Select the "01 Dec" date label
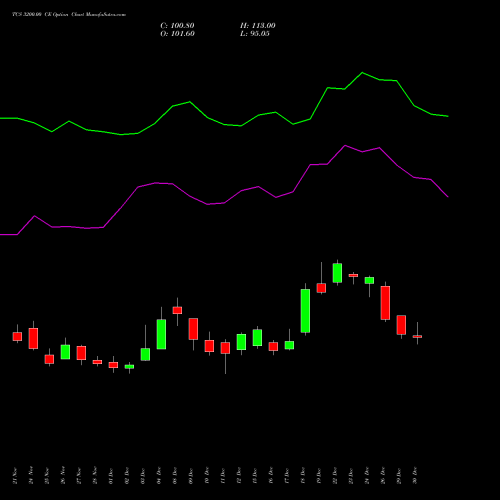 (111, 476)
